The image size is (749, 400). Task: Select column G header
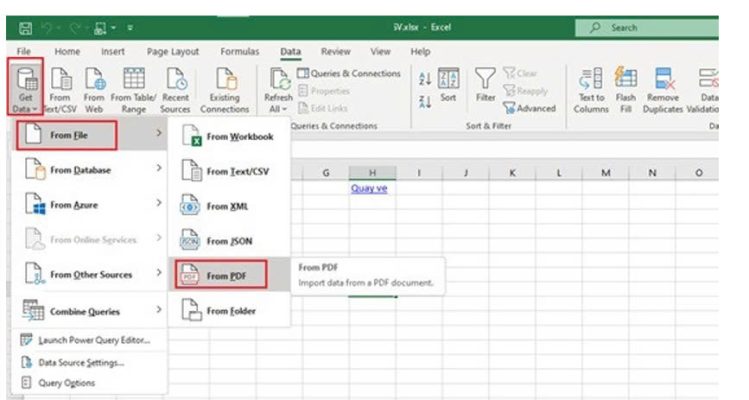(326, 173)
